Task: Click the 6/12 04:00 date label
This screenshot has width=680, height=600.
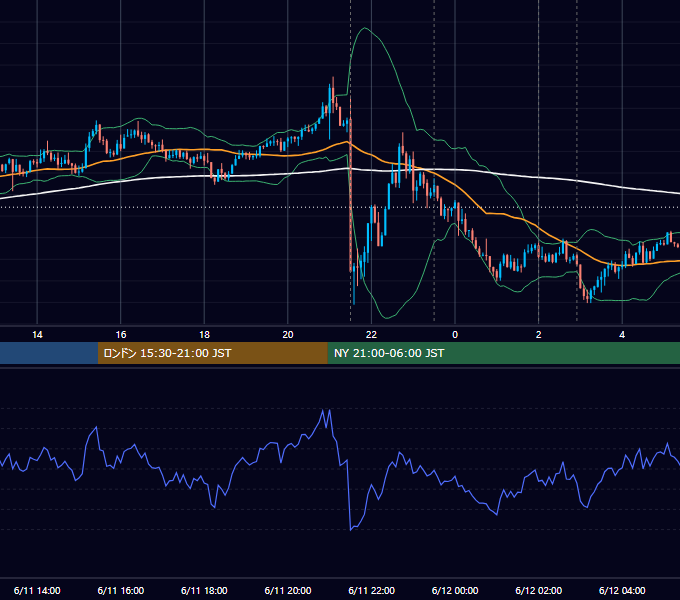Action: (622, 590)
